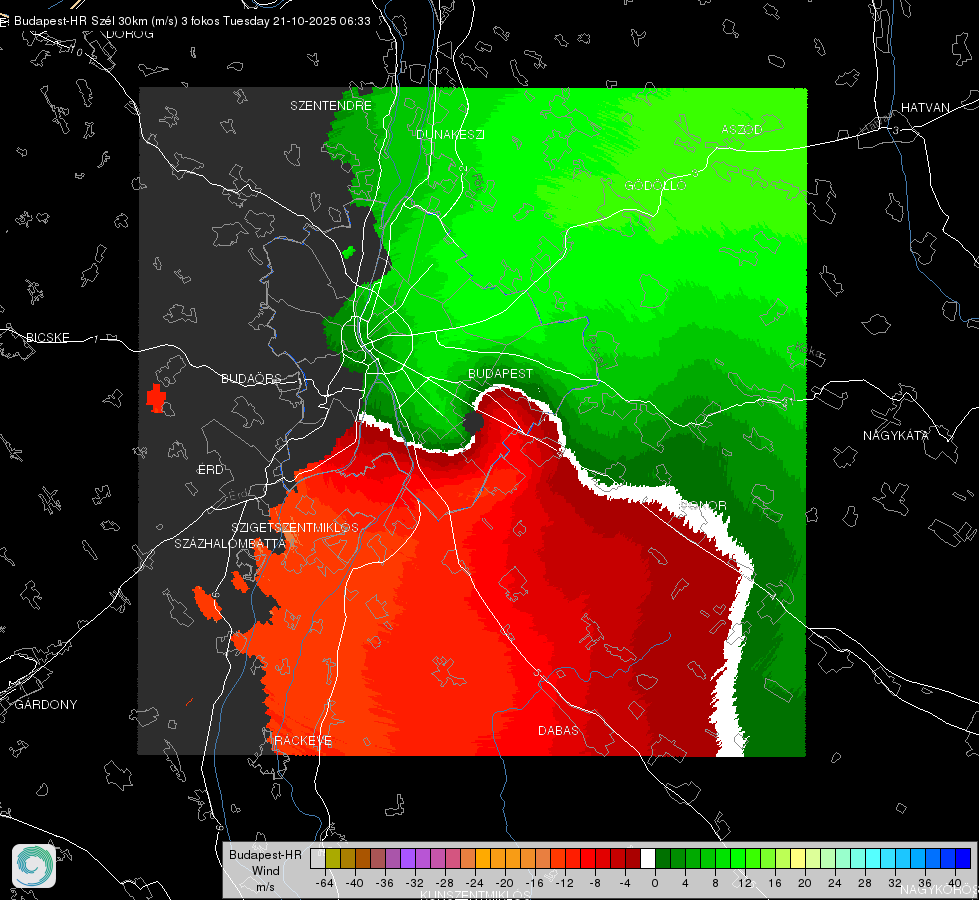Select the olive swatch above -64
This screenshot has height=900, width=979.
(x=333, y=859)
